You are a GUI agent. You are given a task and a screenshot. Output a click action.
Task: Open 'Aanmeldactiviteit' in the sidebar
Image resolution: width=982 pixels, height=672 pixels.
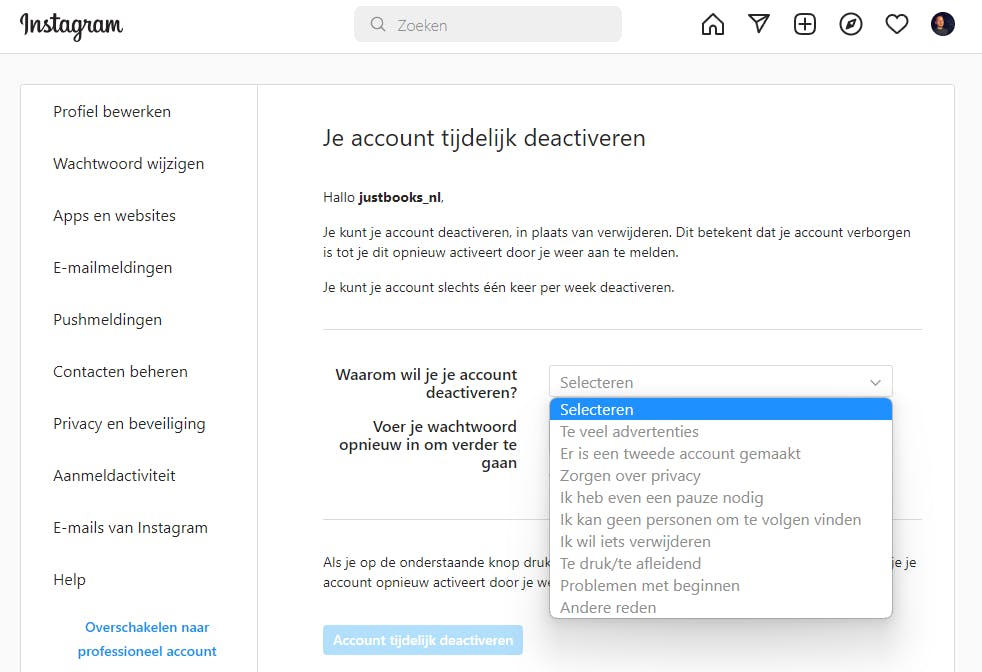coord(116,476)
